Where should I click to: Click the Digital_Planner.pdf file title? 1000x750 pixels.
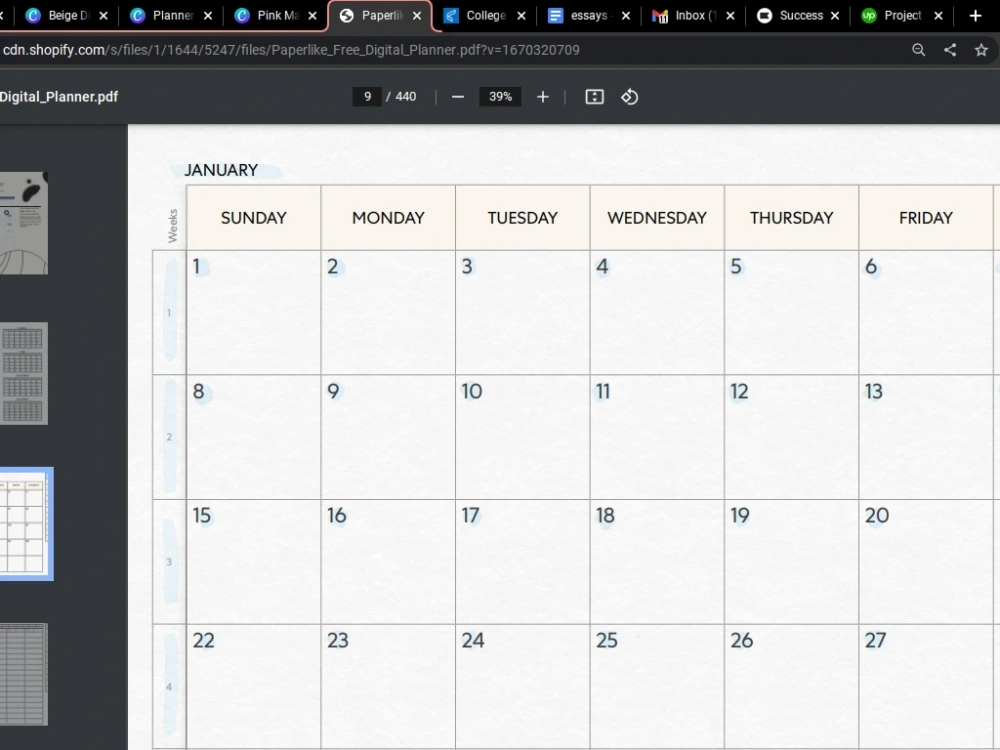point(59,97)
